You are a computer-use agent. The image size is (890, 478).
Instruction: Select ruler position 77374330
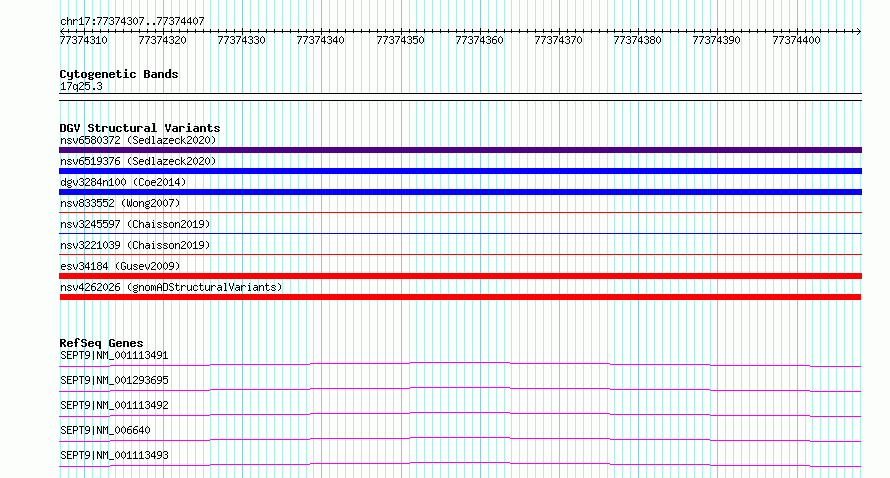pyautogui.click(x=241, y=40)
